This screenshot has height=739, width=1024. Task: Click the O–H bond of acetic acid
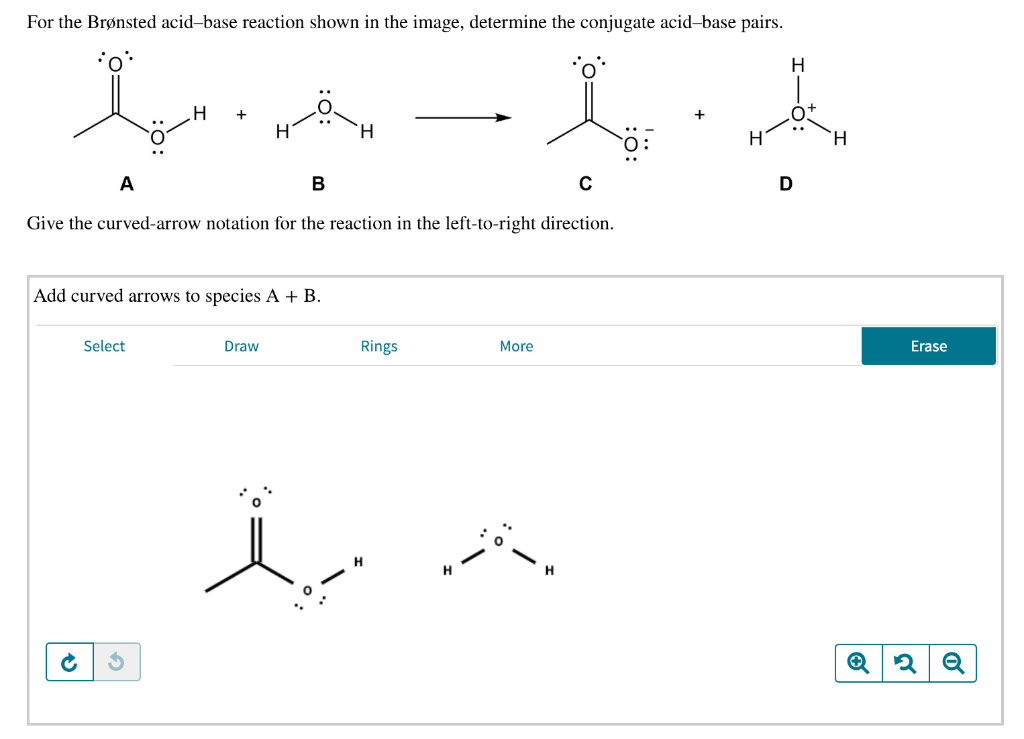[333, 576]
